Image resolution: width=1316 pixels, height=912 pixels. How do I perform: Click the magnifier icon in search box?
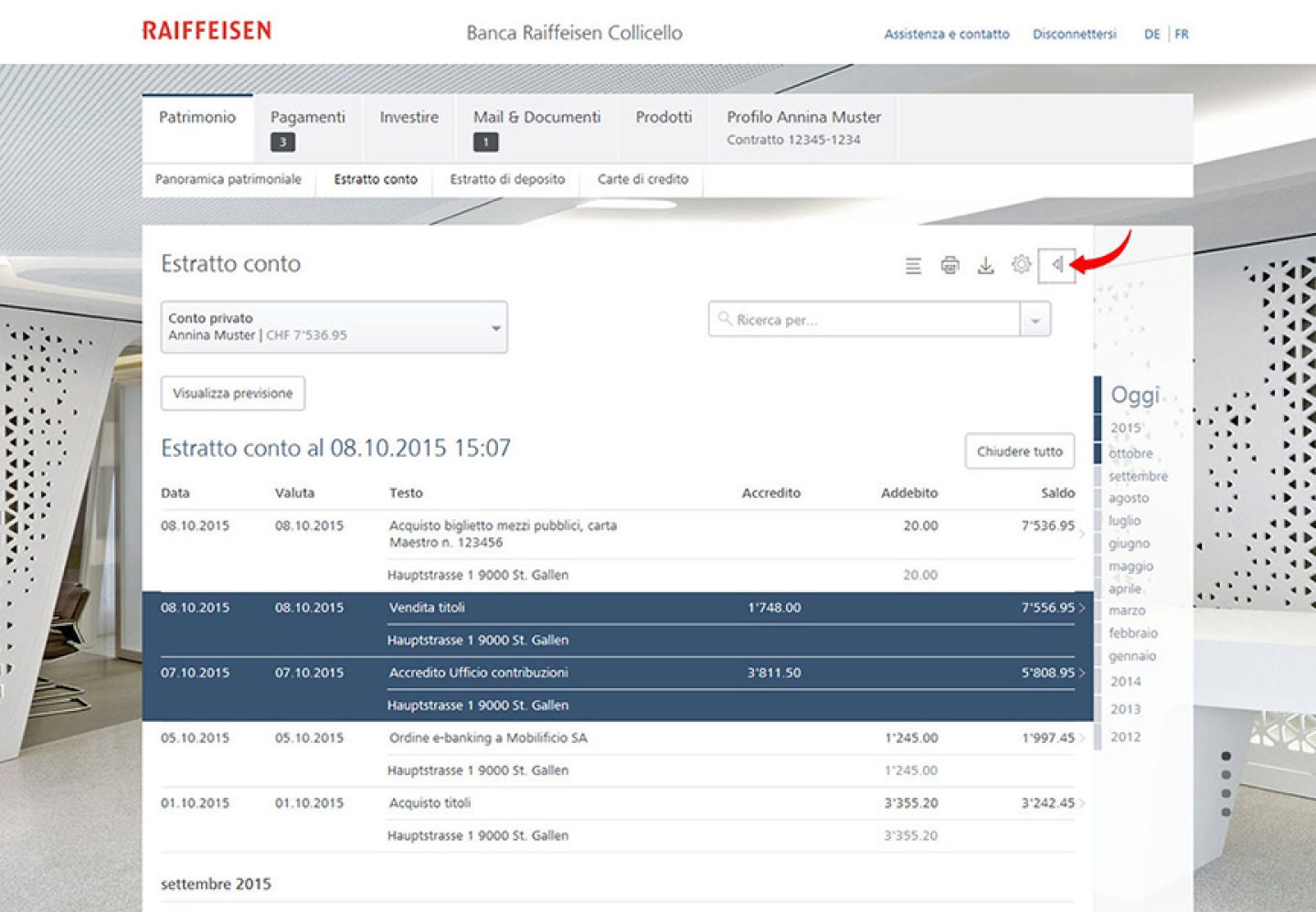[725, 319]
